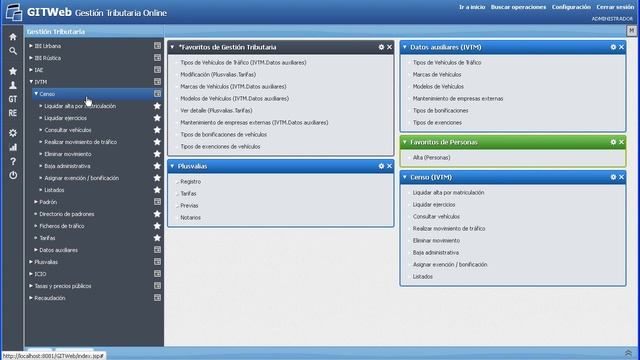
Task: Open settings gear of Favoritos de Personas panel
Action: (x=613, y=142)
